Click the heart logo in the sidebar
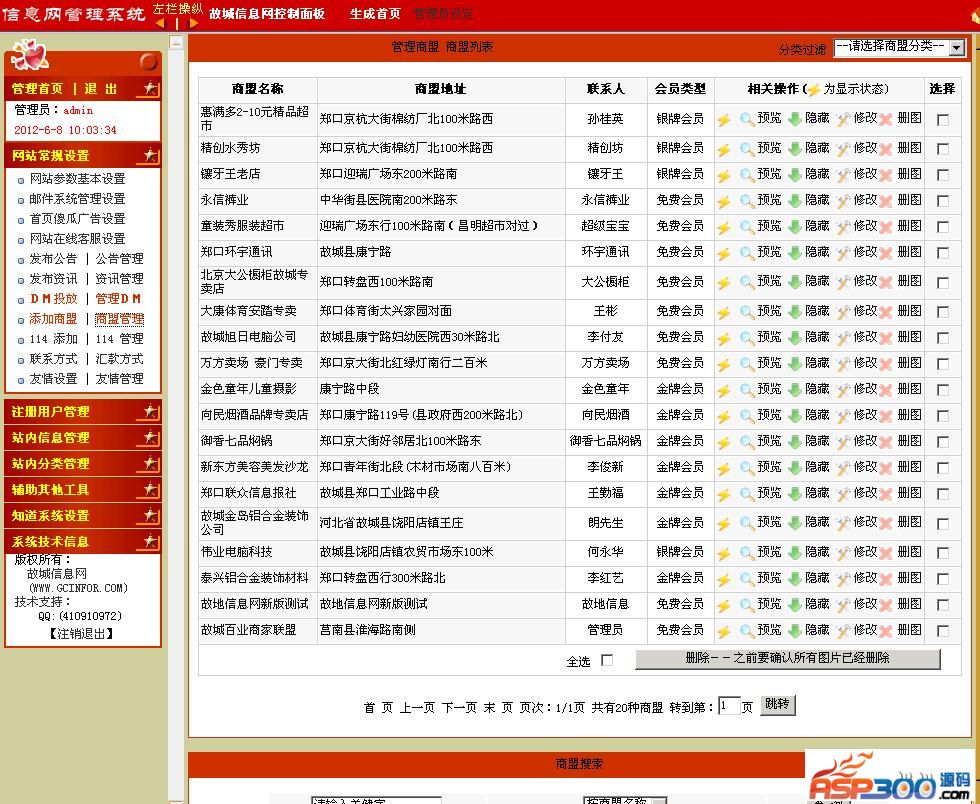This screenshot has width=980, height=804. [x=29, y=57]
